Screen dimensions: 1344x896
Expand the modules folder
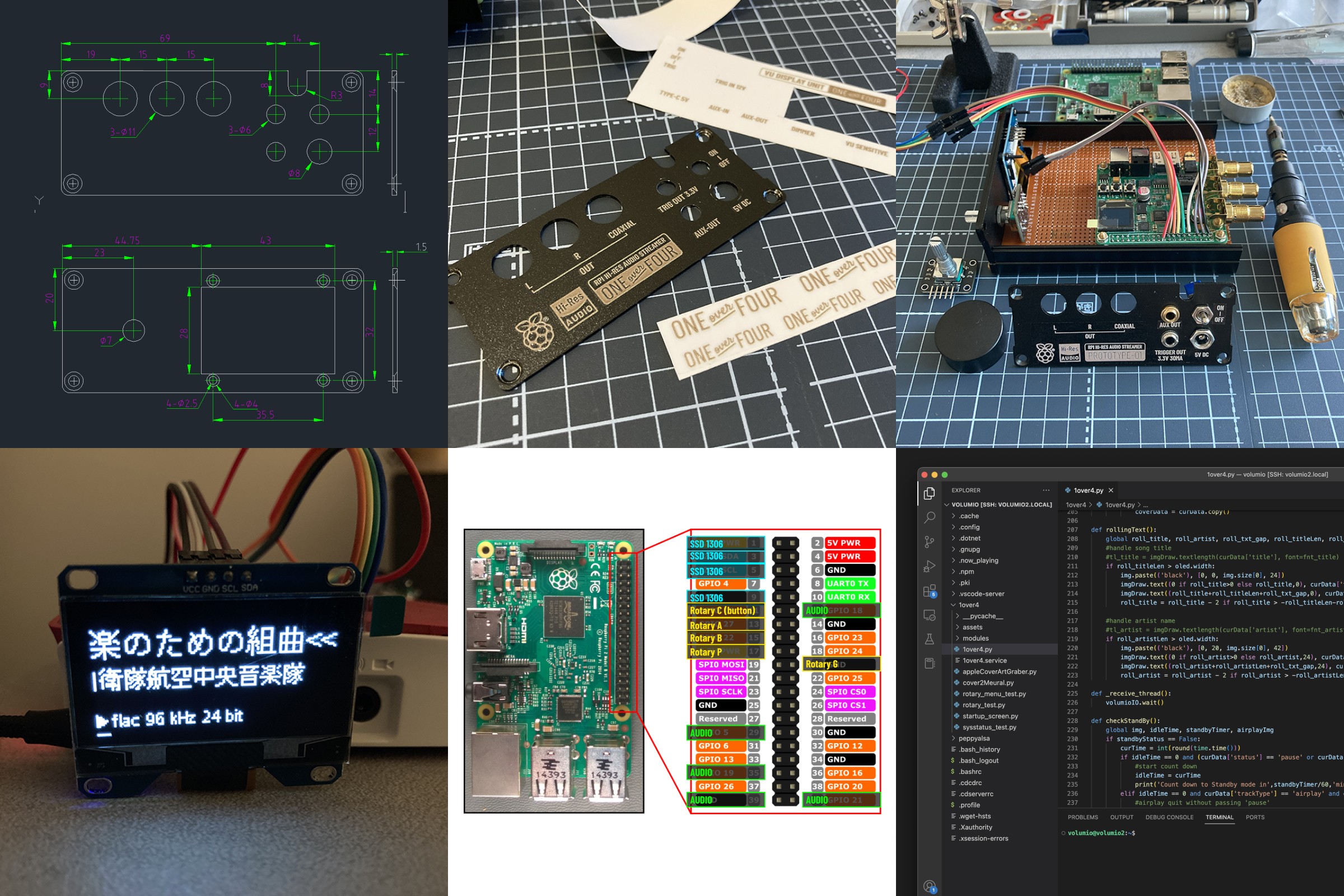tap(975, 638)
